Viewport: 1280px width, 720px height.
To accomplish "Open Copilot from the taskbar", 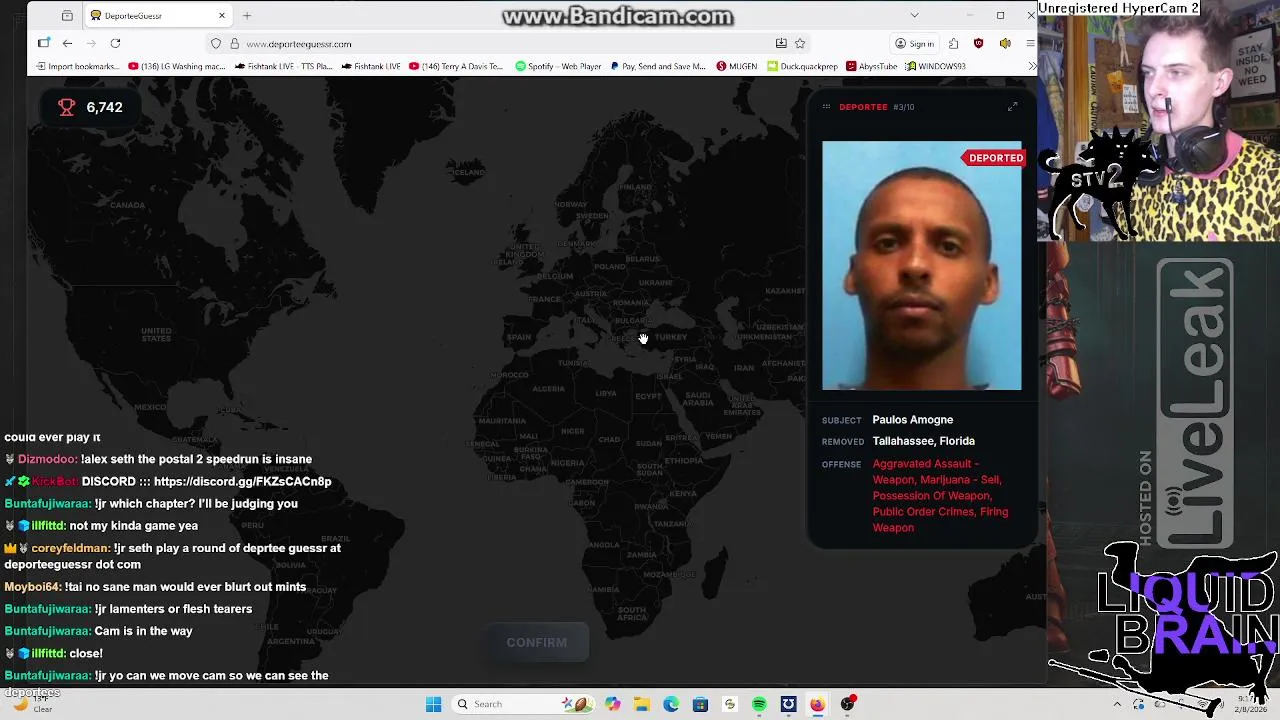I will tap(612, 704).
